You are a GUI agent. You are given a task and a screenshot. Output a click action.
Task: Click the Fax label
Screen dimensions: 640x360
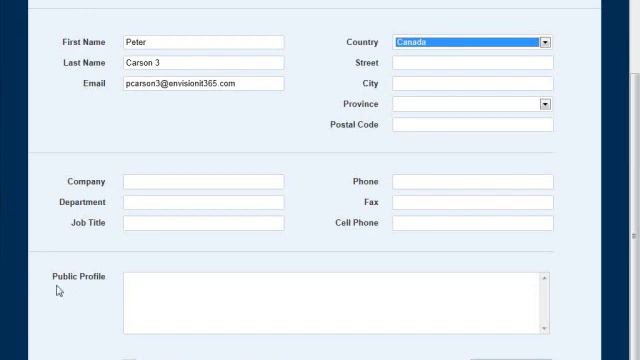point(371,202)
